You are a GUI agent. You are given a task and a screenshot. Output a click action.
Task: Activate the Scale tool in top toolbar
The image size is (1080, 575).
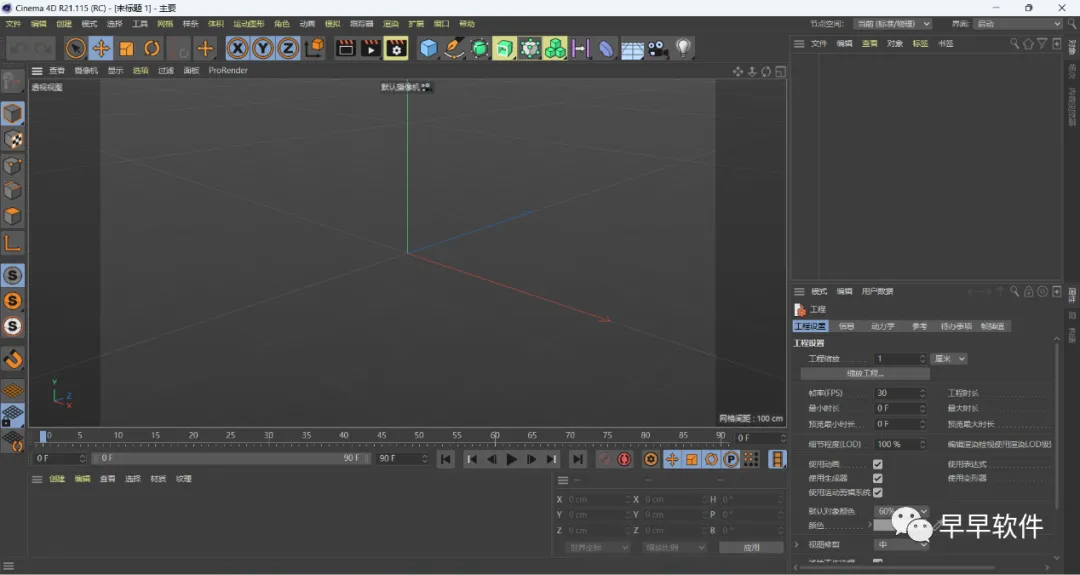(127, 48)
